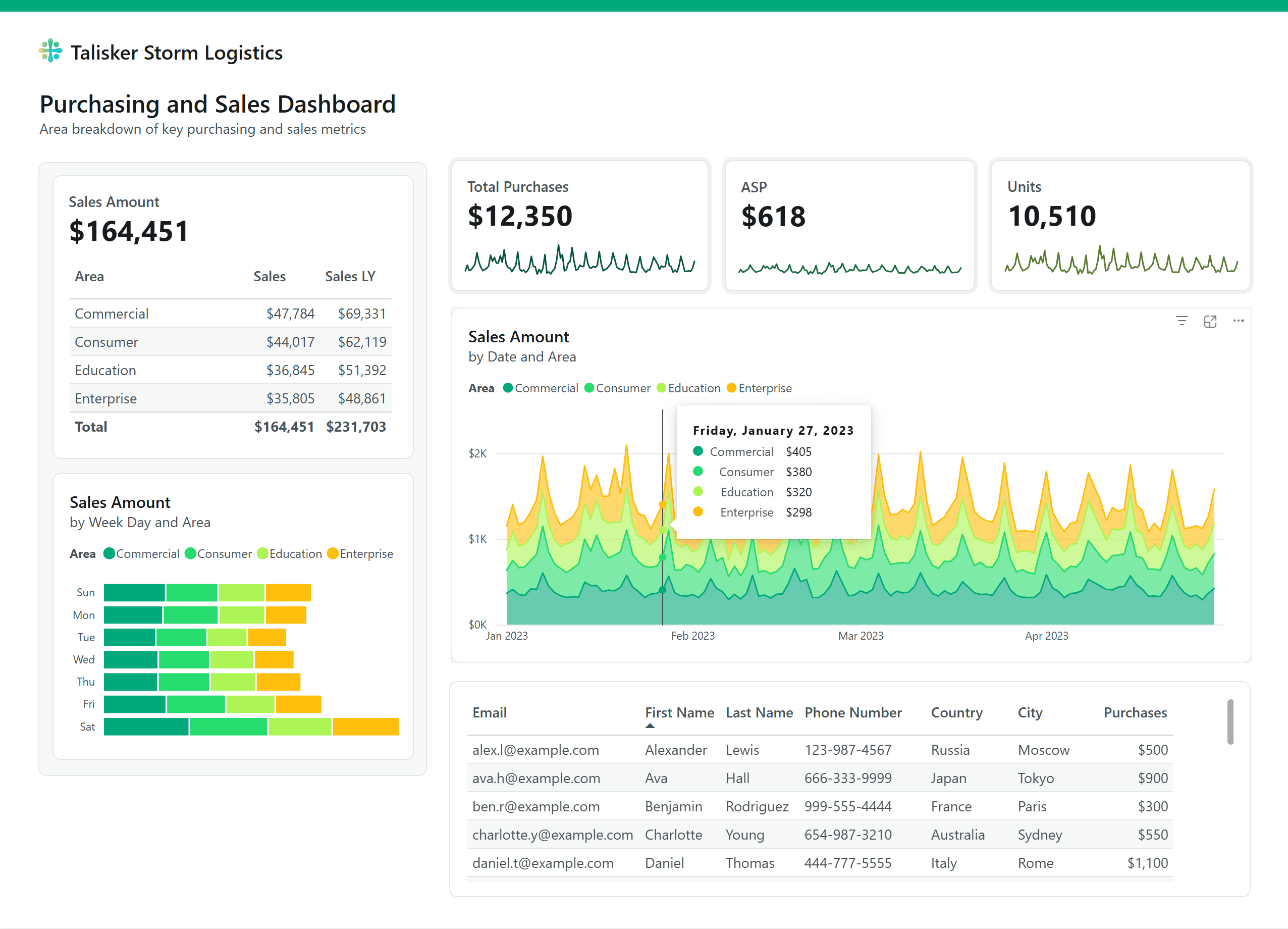The height and width of the screenshot is (929, 1288).
Task: Sort table by Purchases column header
Action: [x=1134, y=712]
